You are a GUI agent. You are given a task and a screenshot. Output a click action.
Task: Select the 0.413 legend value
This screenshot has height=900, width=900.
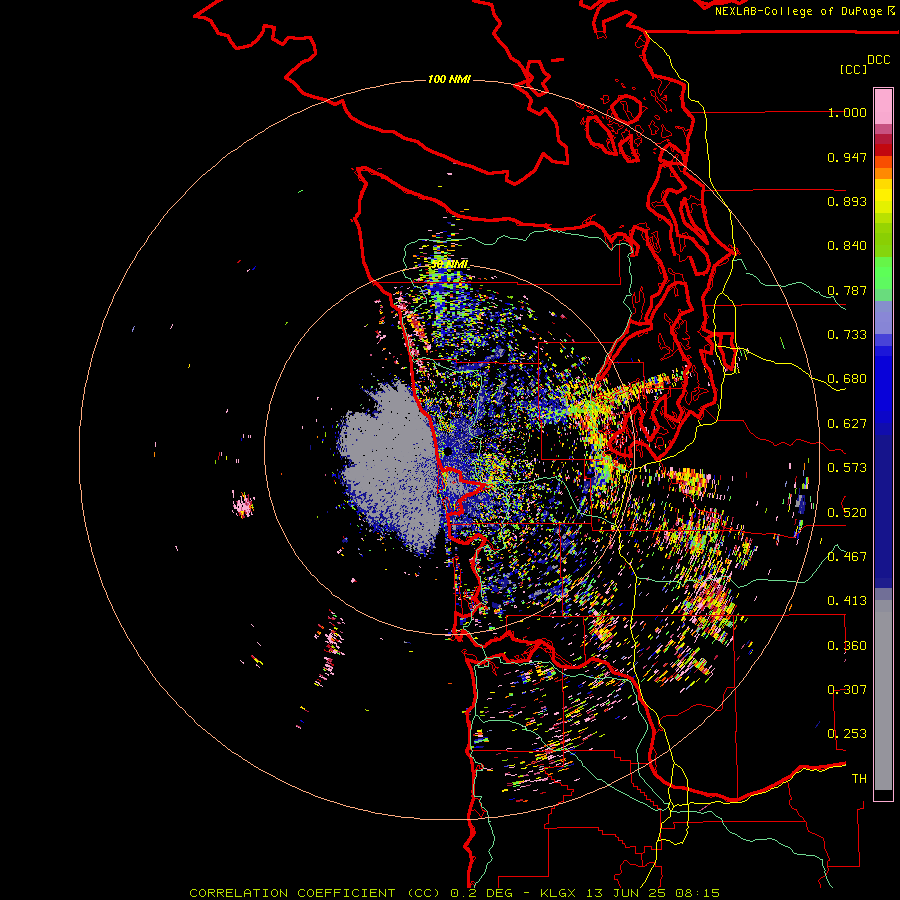847,601
